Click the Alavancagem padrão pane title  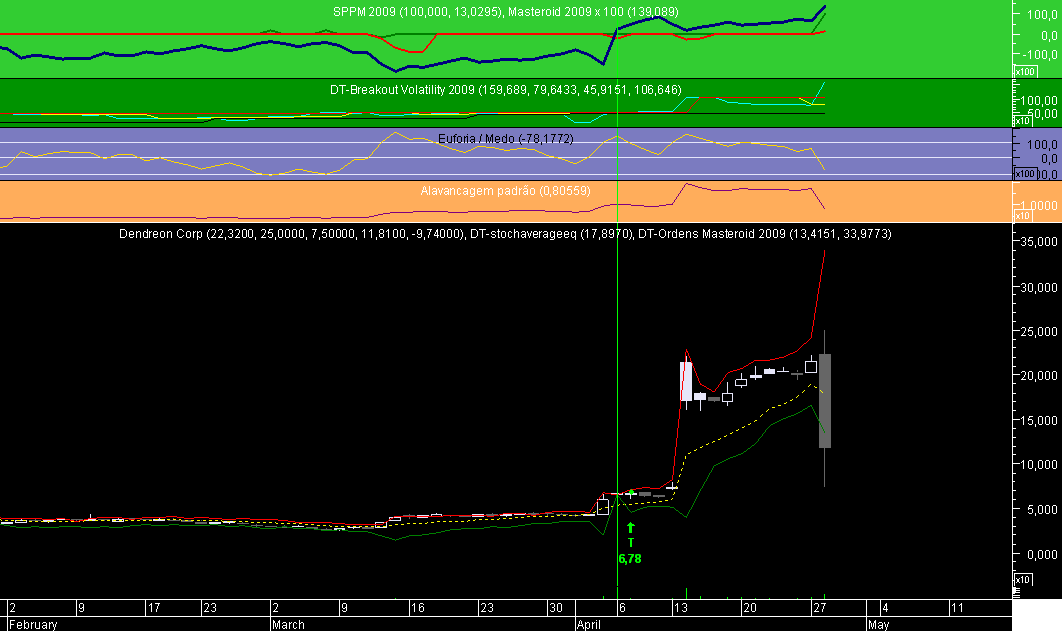click(x=505, y=191)
